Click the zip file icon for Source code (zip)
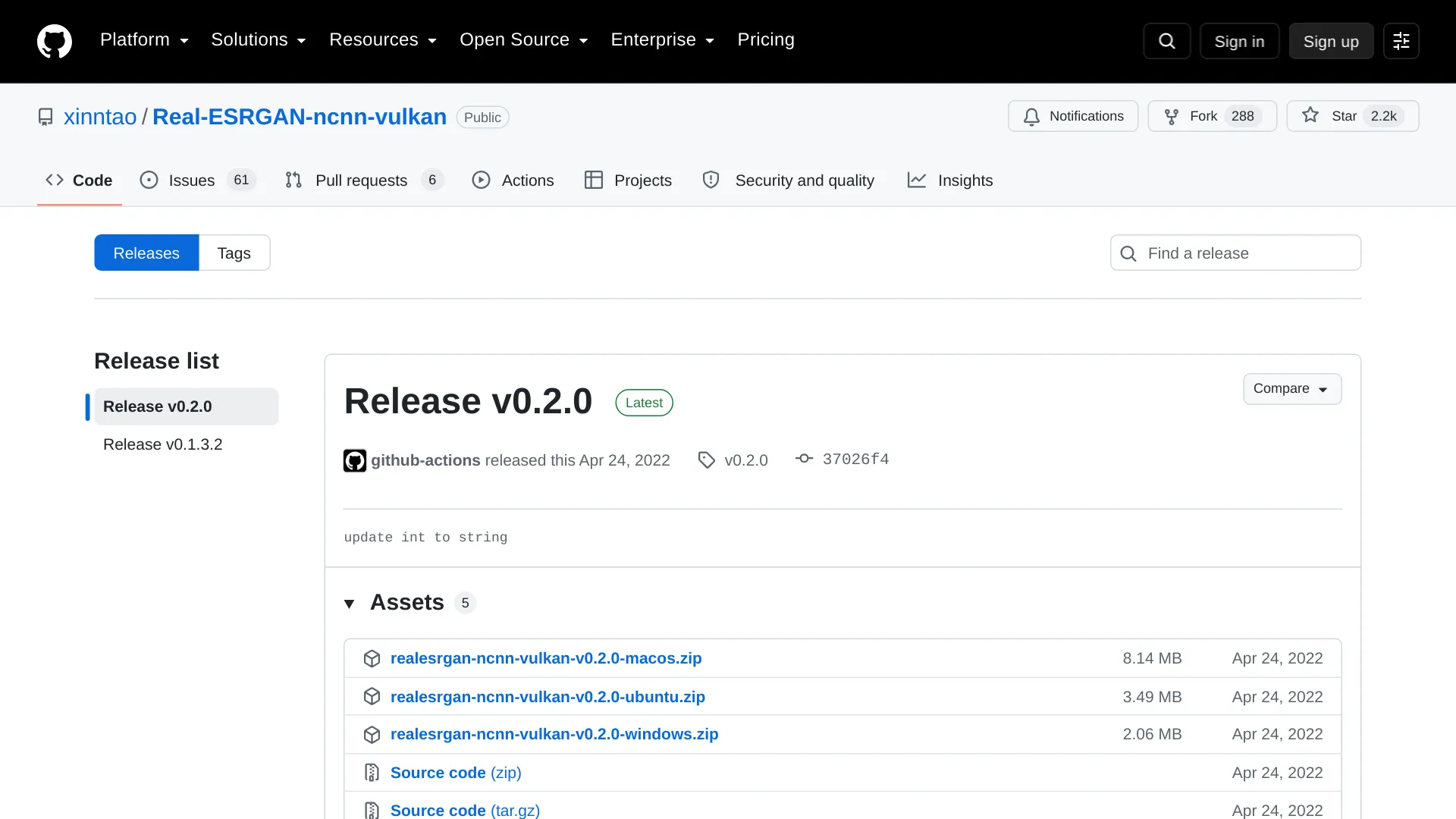Image resolution: width=1456 pixels, height=819 pixels. click(x=372, y=773)
